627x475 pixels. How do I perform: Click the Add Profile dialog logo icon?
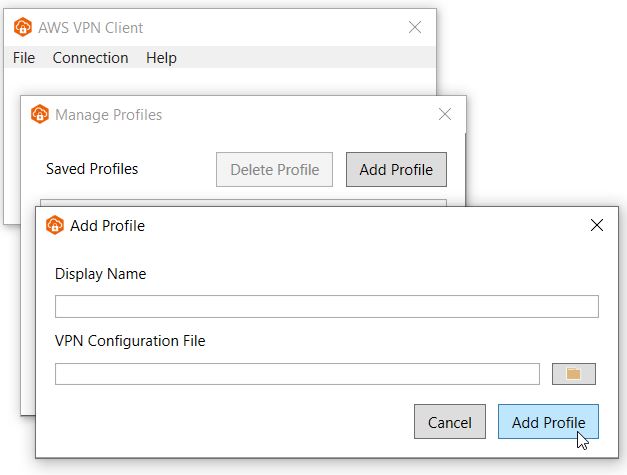coord(55,225)
